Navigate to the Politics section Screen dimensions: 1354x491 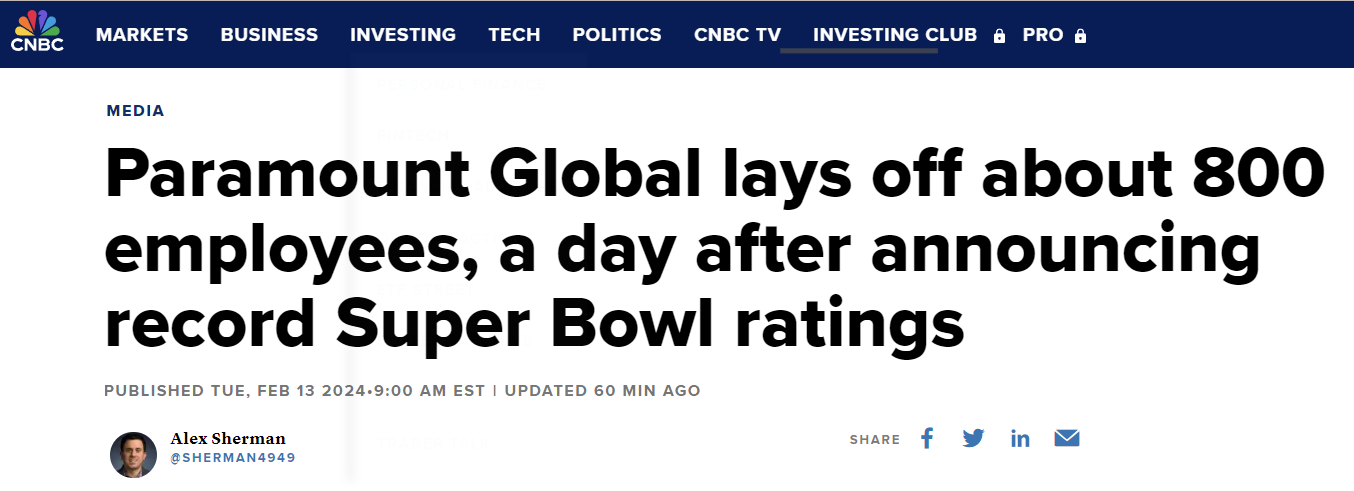point(617,35)
